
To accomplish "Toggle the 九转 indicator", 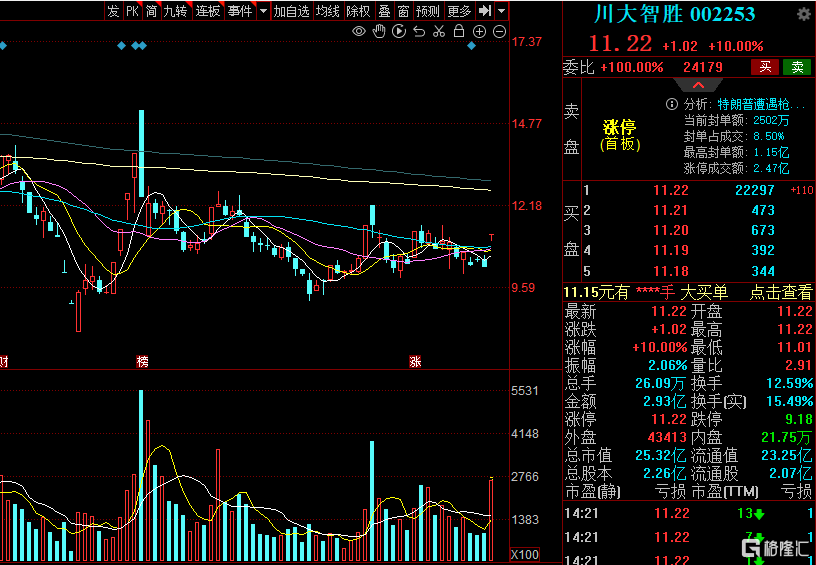I will 175,11.
